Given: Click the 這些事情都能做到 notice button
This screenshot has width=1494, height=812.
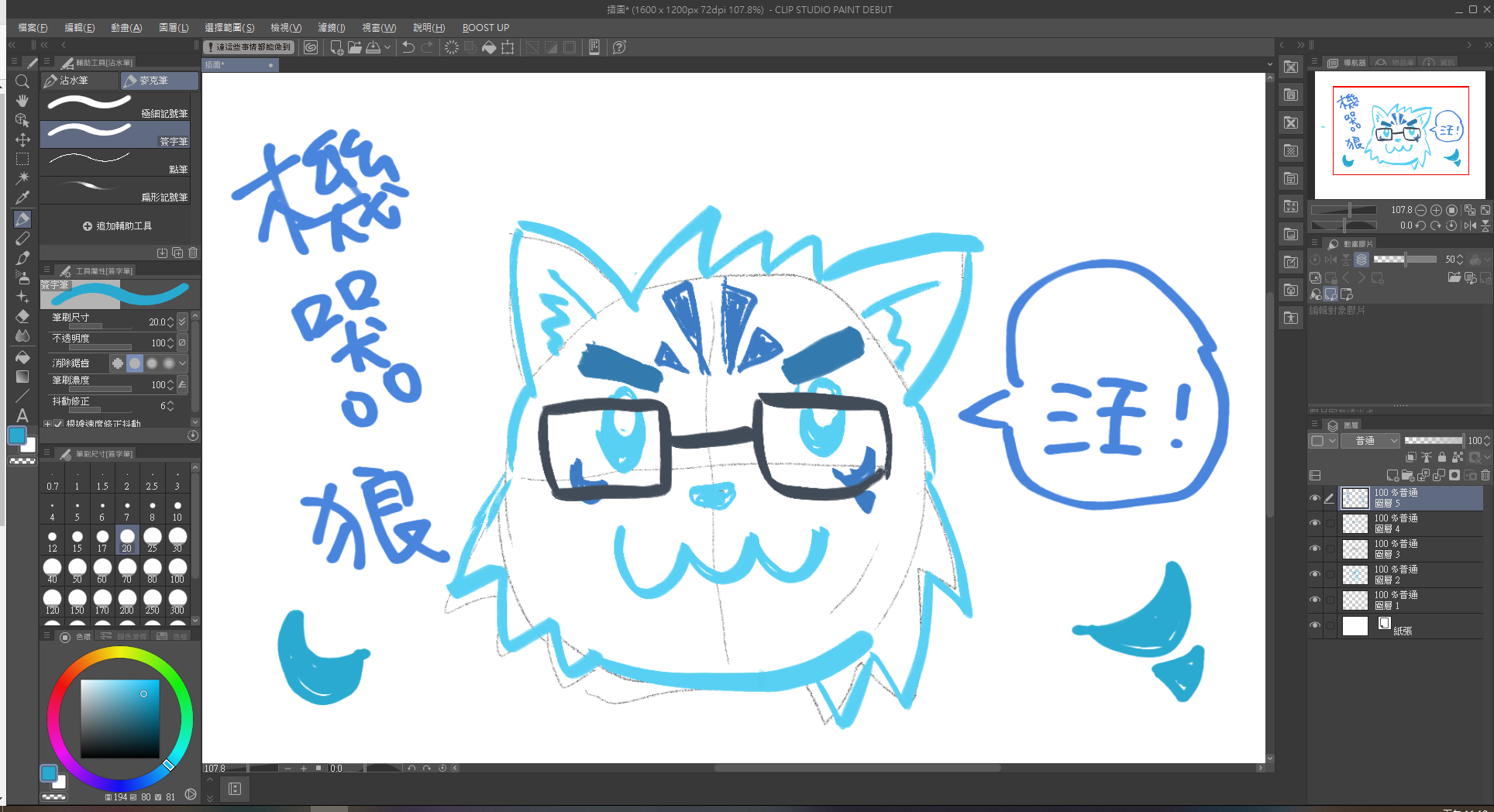Looking at the screenshot, I should click(250, 47).
